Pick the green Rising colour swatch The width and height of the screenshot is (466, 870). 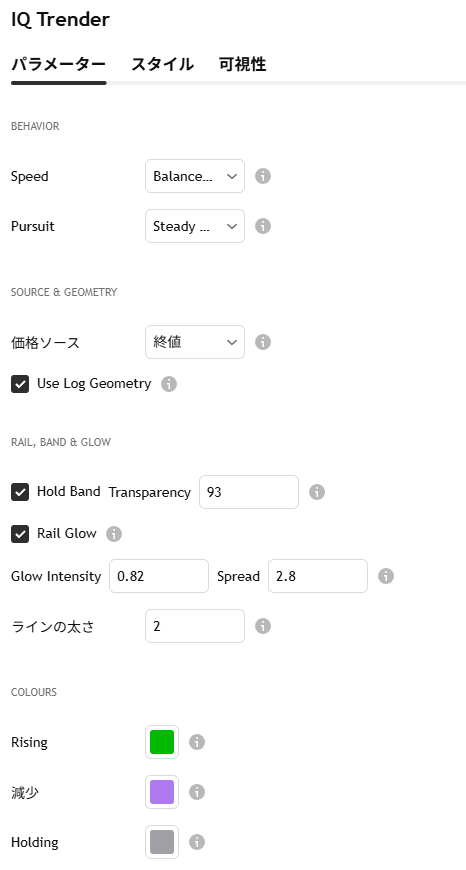point(162,742)
